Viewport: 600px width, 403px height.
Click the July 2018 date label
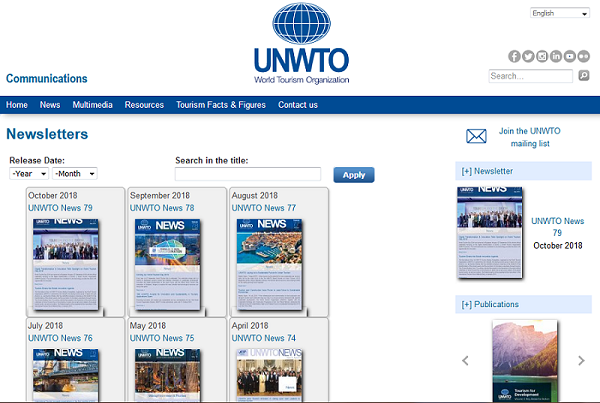(x=45, y=326)
